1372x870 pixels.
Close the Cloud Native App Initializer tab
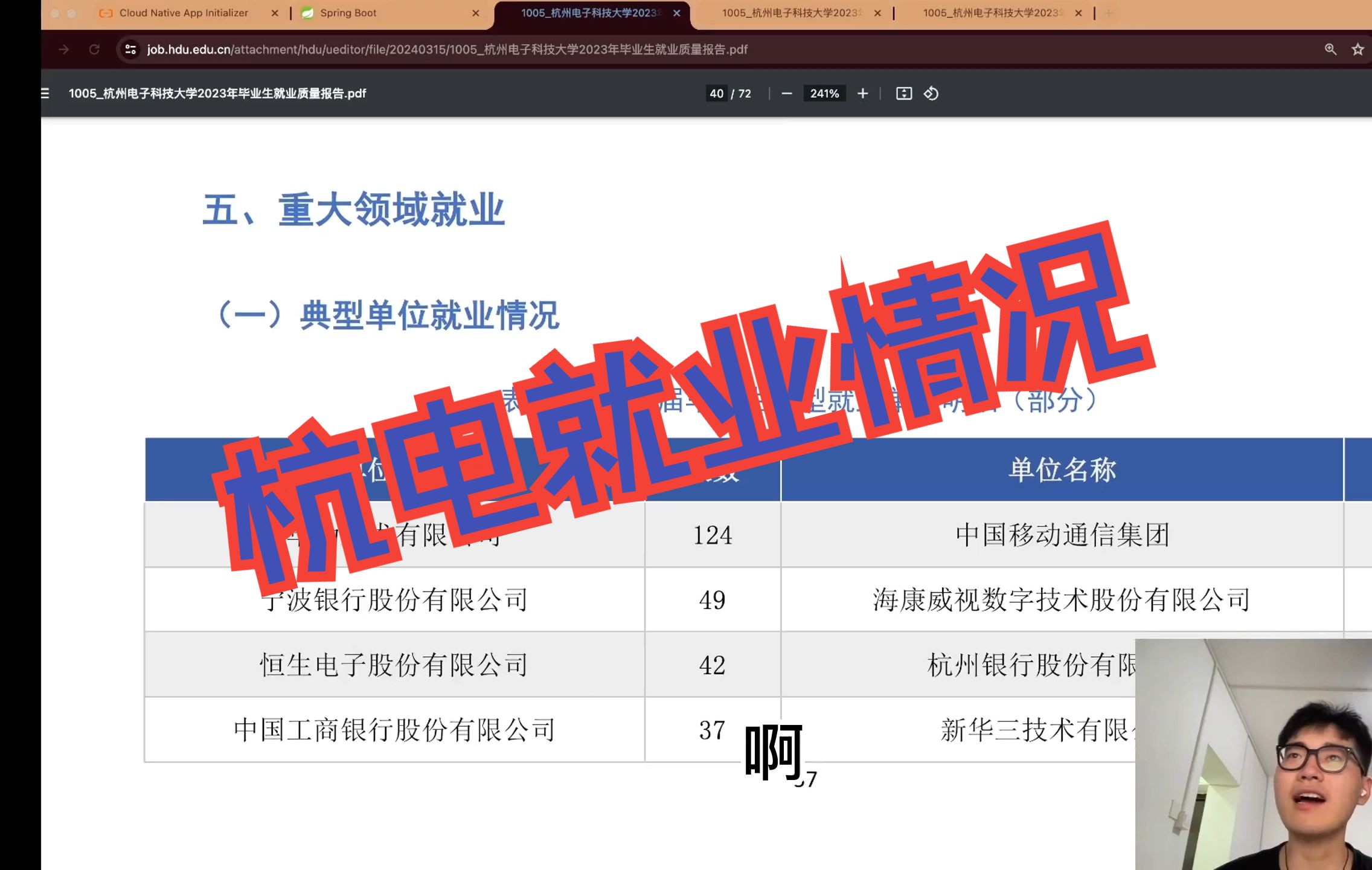[x=275, y=13]
